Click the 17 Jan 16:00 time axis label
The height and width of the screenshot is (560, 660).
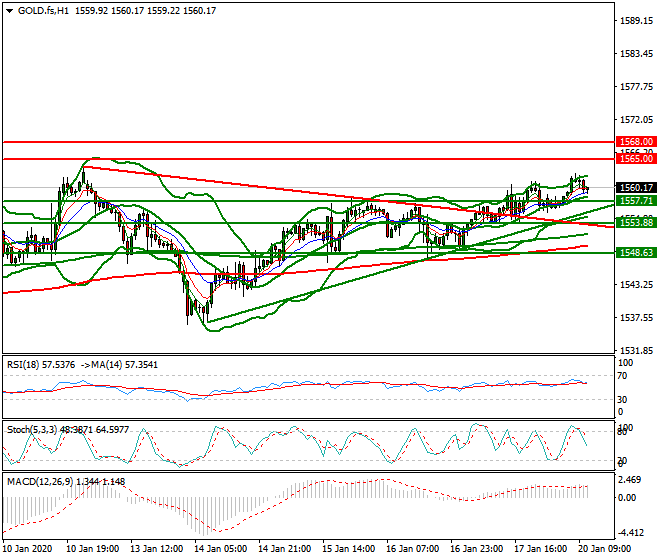pos(540,549)
